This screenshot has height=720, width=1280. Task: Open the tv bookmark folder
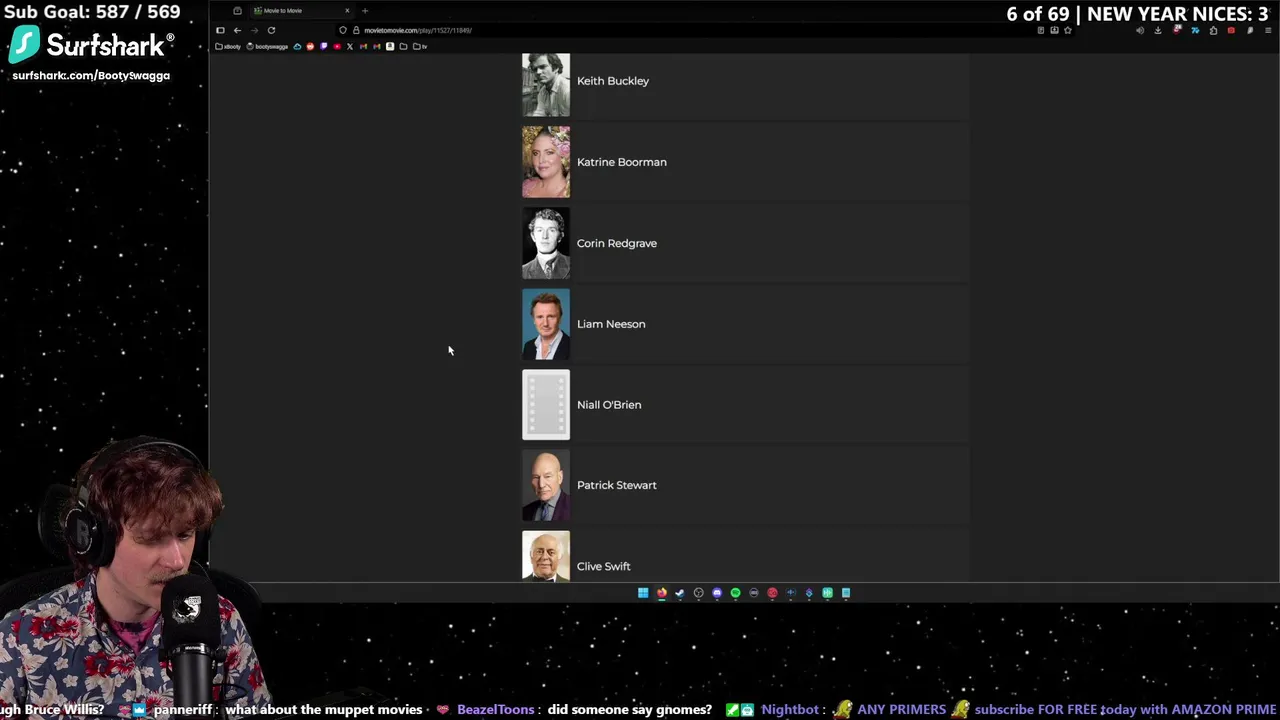click(x=420, y=46)
